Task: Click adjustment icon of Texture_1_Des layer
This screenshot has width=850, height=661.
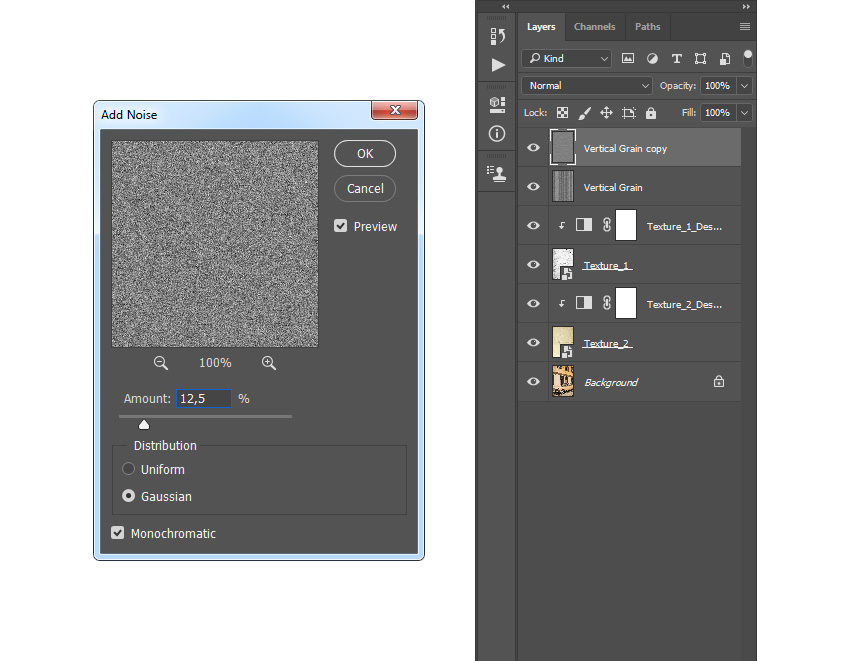Action: [584, 224]
